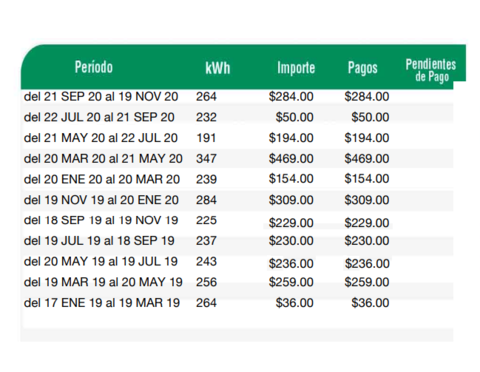Click the Período column header
The height and width of the screenshot is (372, 480).
coord(94,67)
